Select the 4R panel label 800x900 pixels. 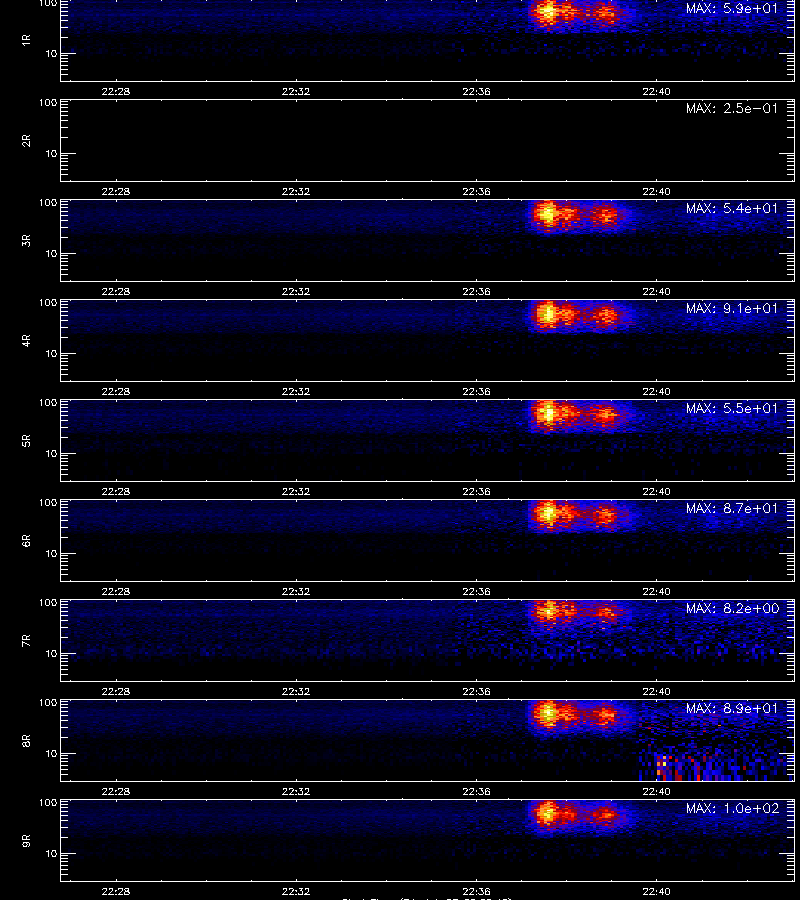(26, 340)
